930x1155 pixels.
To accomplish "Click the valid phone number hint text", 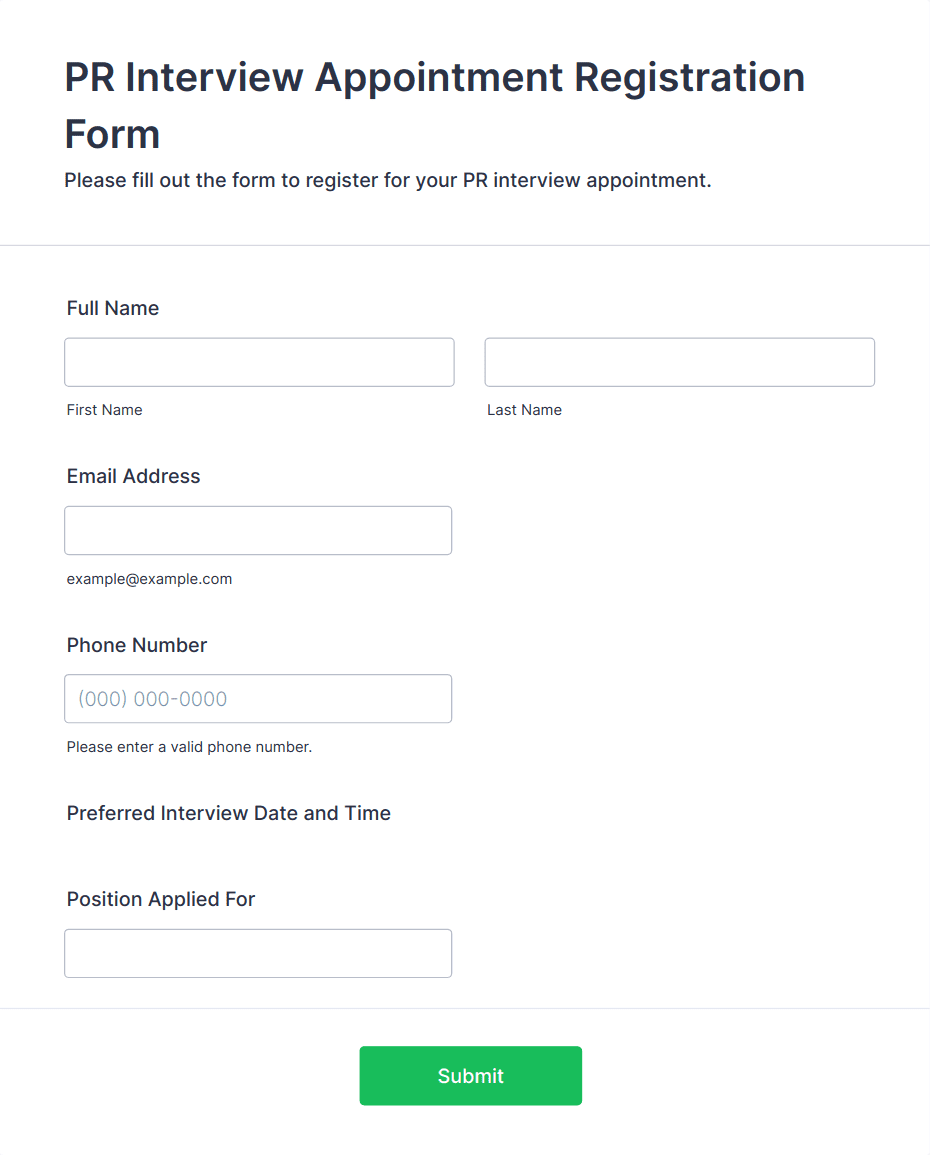I will click(x=190, y=747).
